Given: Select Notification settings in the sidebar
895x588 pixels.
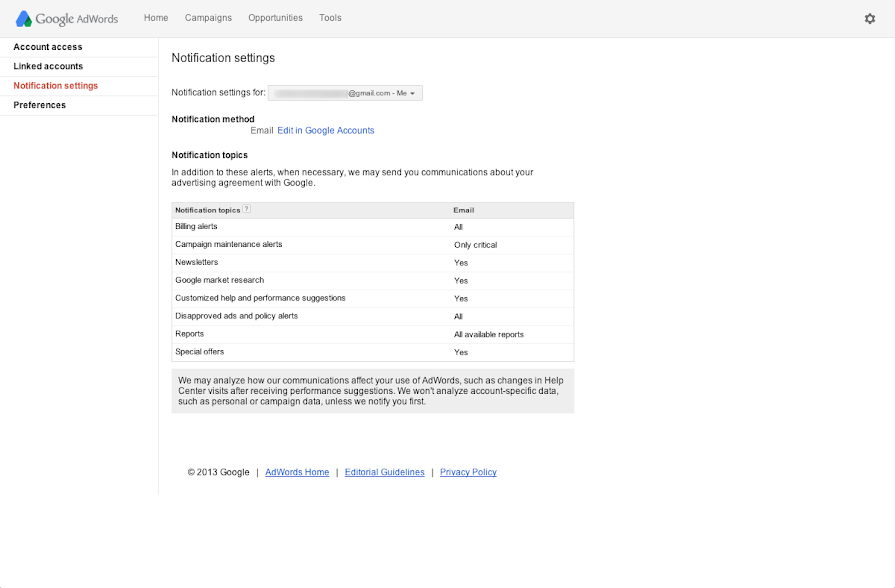Looking at the screenshot, I should (x=56, y=86).
